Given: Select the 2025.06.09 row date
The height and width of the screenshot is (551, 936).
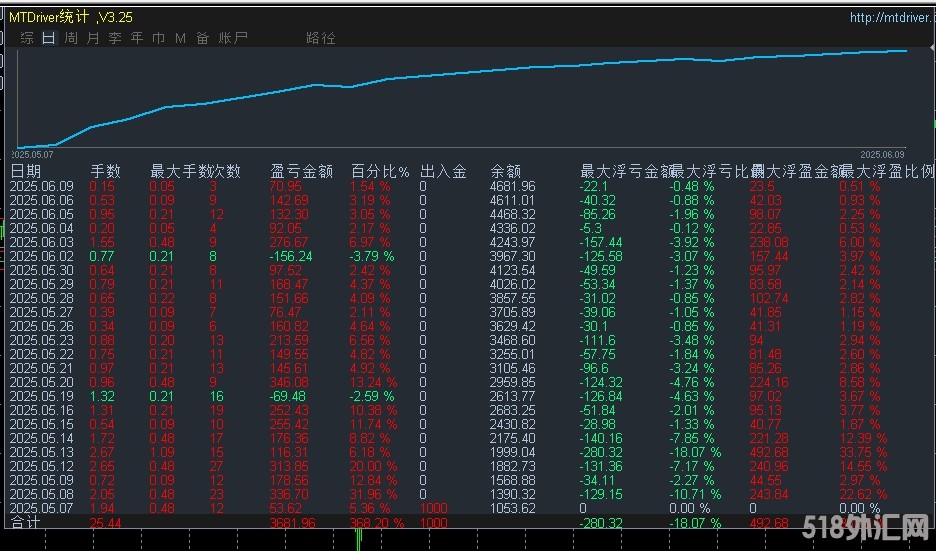Looking at the screenshot, I should click(42, 187).
